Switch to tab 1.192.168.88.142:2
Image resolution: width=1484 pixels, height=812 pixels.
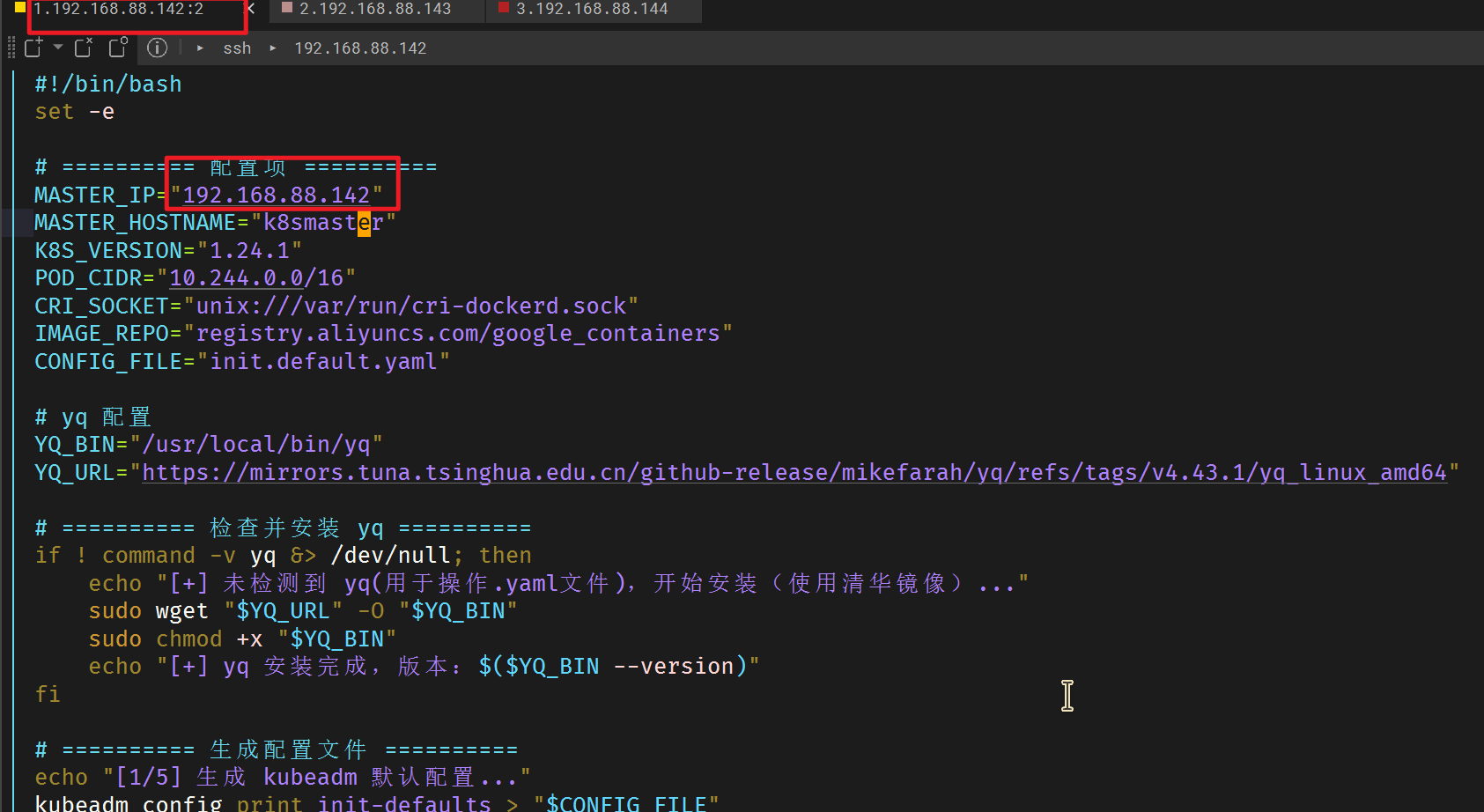(119, 9)
